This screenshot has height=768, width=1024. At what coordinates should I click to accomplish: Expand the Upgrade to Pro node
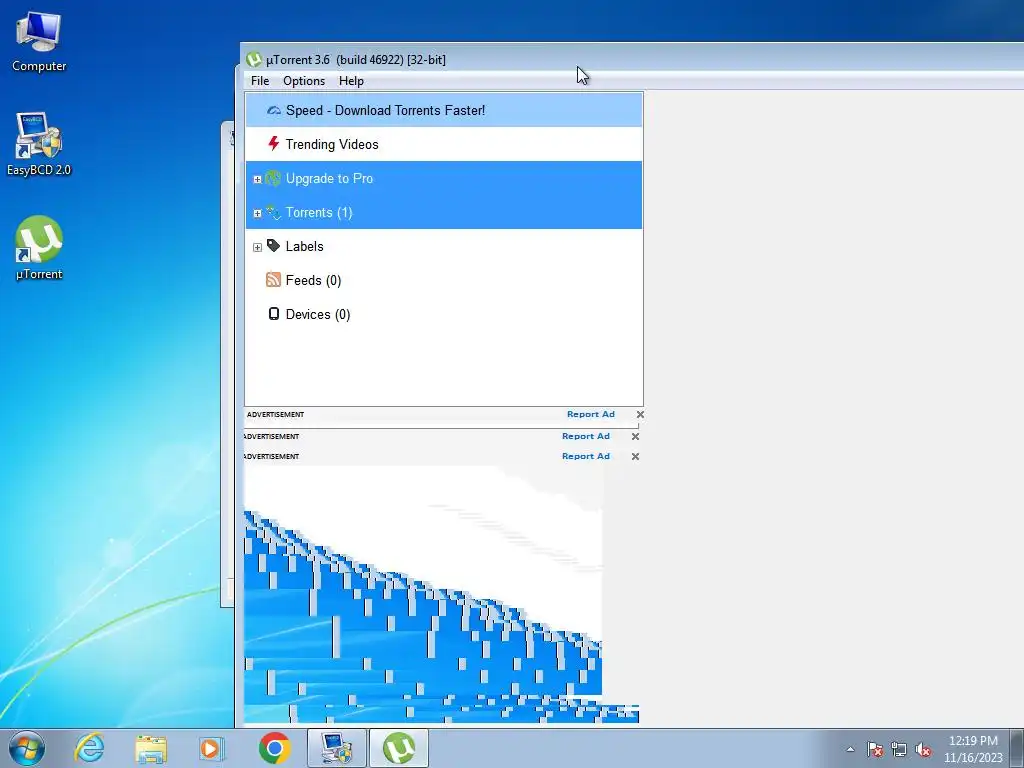tap(257, 179)
